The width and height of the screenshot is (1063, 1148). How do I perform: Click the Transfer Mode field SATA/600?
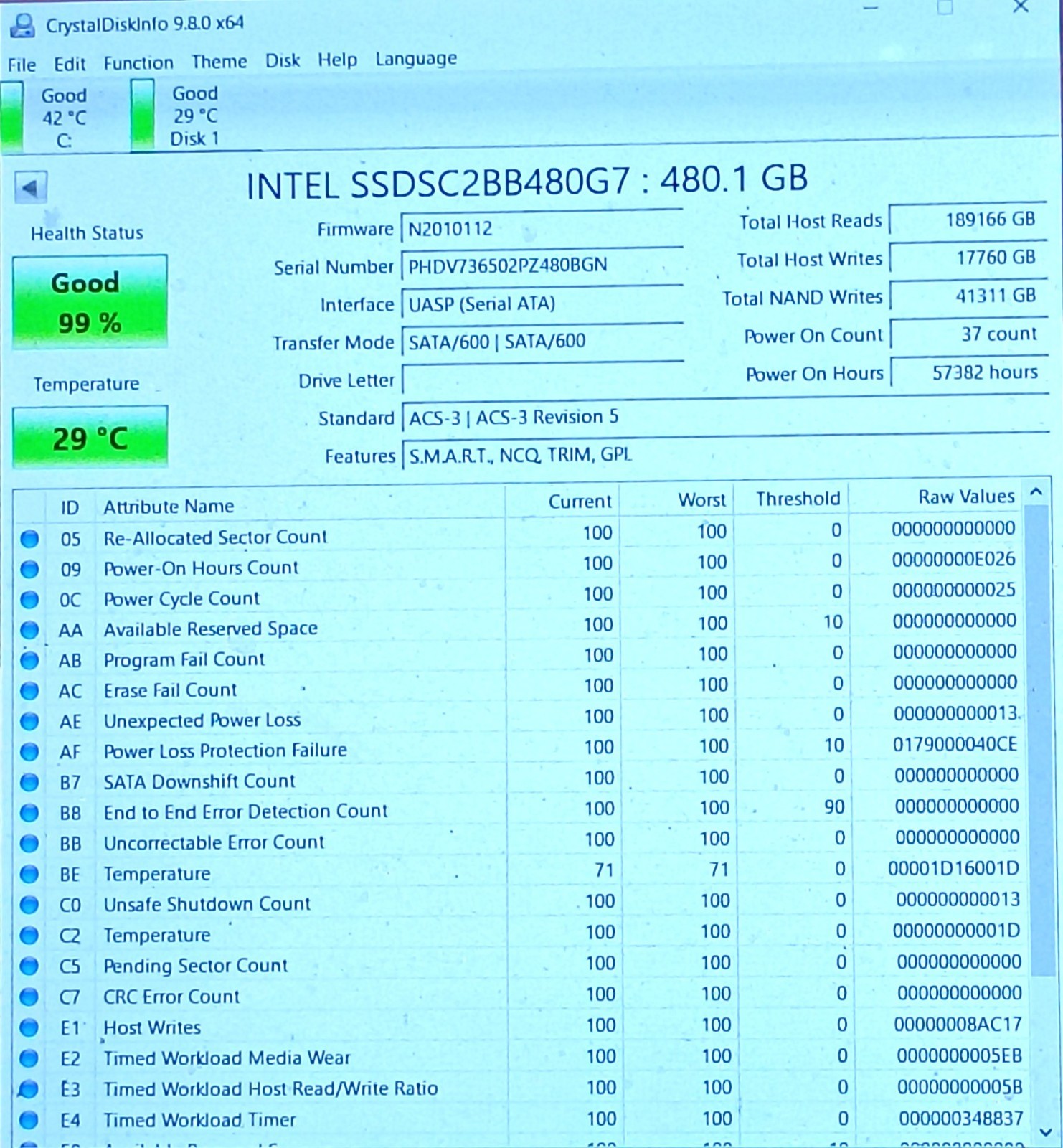(542, 342)
